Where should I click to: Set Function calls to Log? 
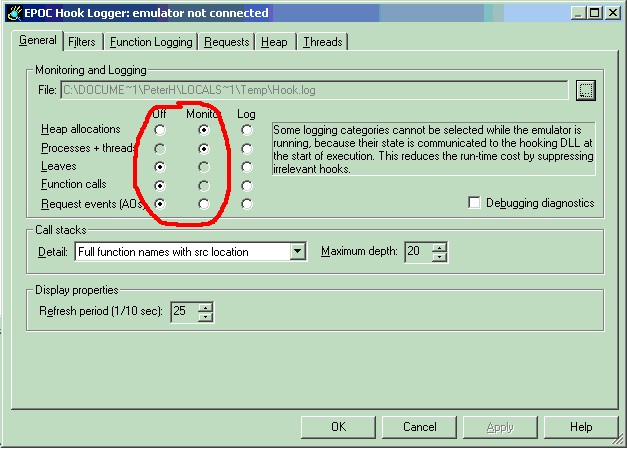tap(247, 186)
